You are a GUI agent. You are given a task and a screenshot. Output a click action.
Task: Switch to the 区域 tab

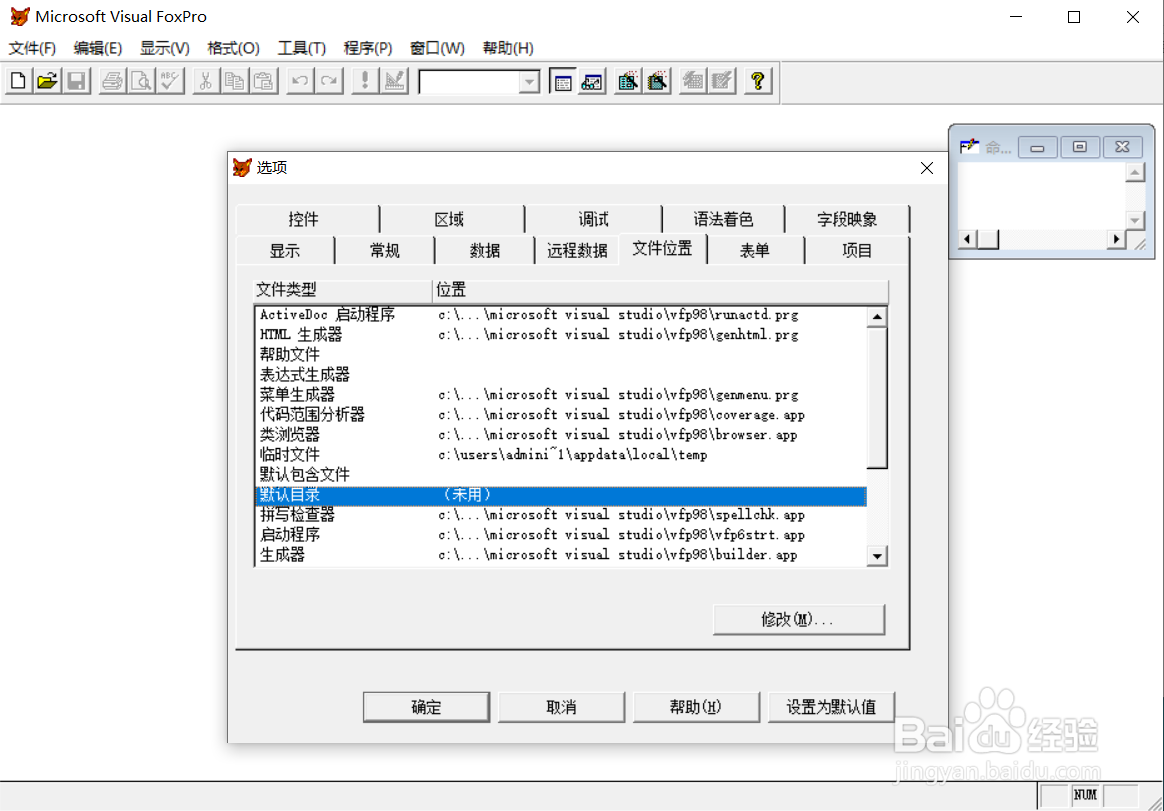pos(449,219)
